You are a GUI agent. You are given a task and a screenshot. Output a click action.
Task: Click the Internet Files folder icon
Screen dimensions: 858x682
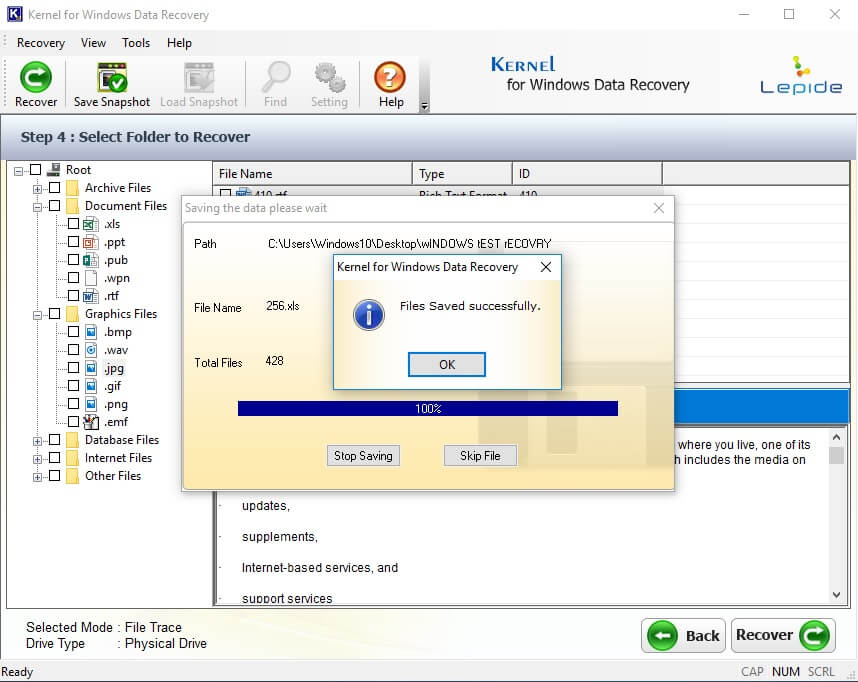[x=72, y=458]
